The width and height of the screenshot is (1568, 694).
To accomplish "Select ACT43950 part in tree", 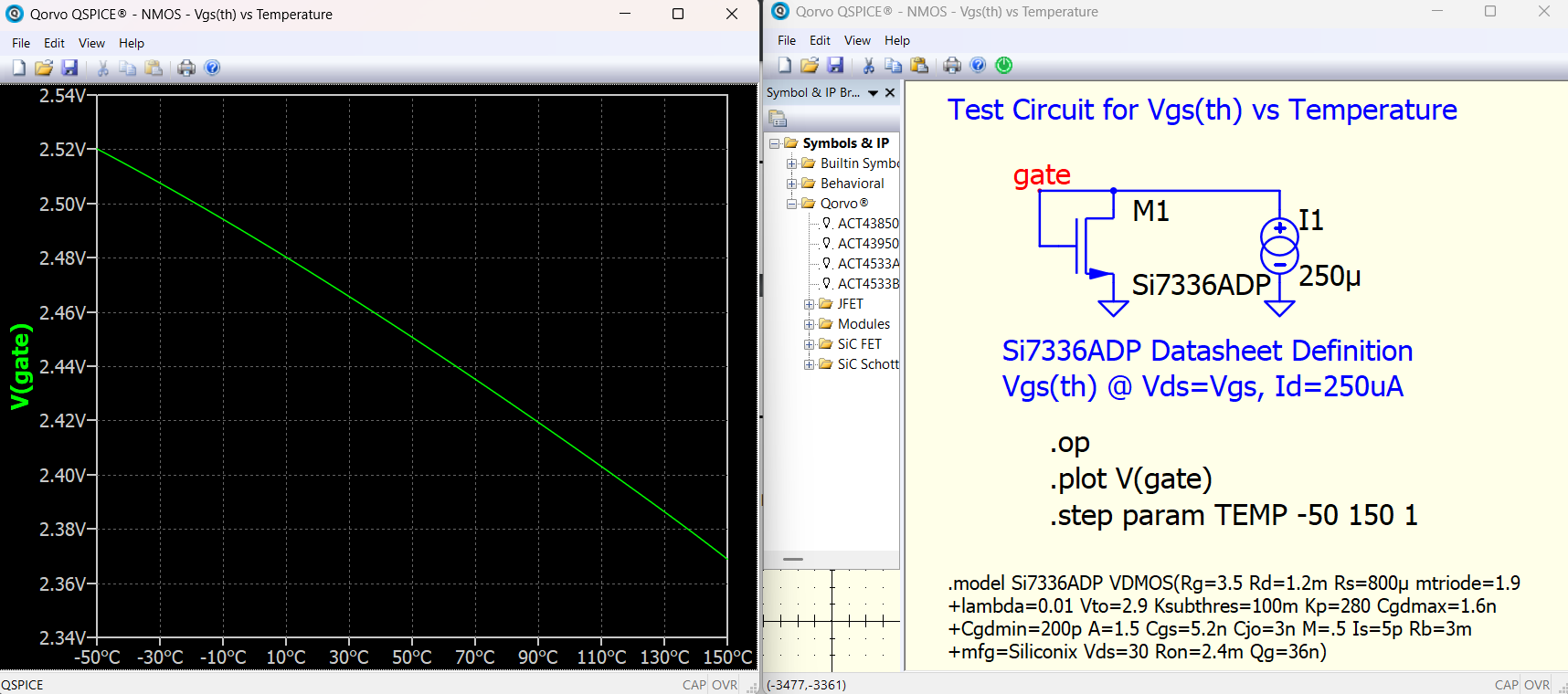I will (x=867, y=244).
